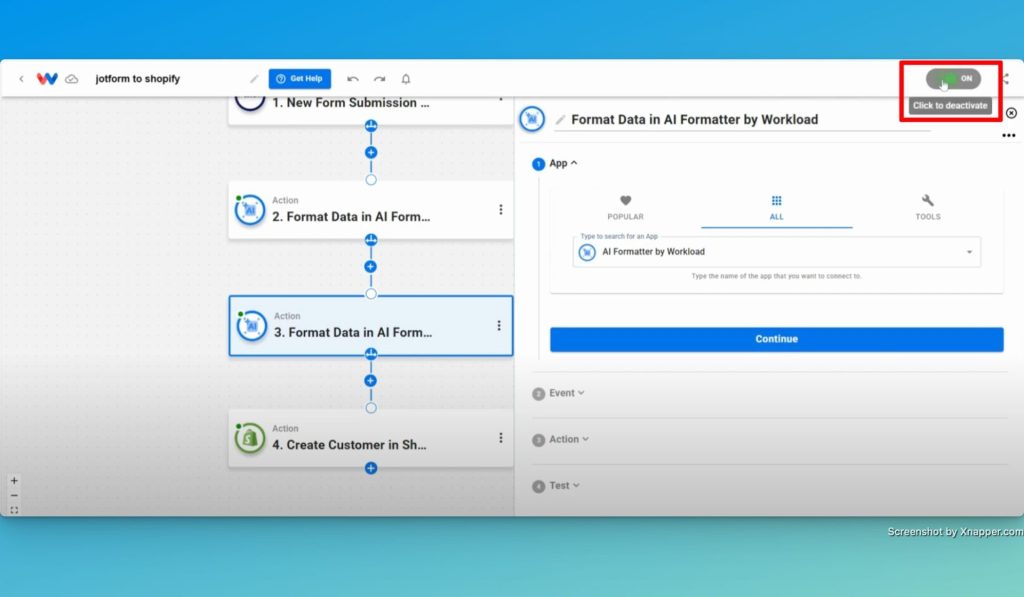The image size is (1024, 597).
Task: Click the dropdown arrow in app selector
Action: click(x=969, y=252)
